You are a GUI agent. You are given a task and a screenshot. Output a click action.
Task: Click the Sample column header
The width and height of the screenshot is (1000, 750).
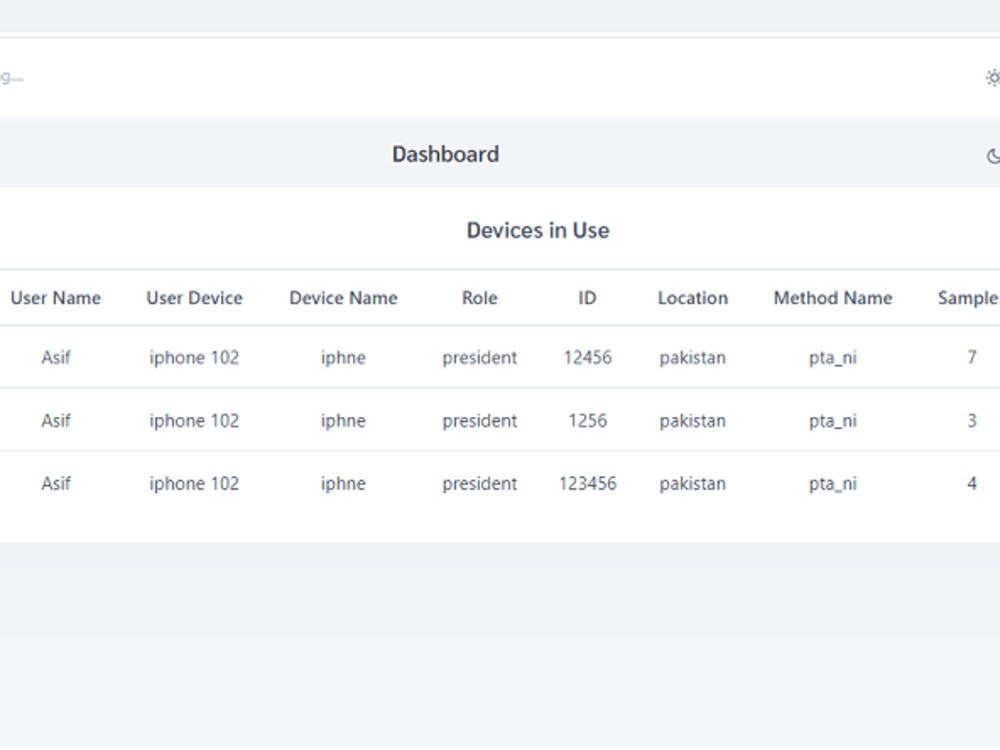[966, 298]
